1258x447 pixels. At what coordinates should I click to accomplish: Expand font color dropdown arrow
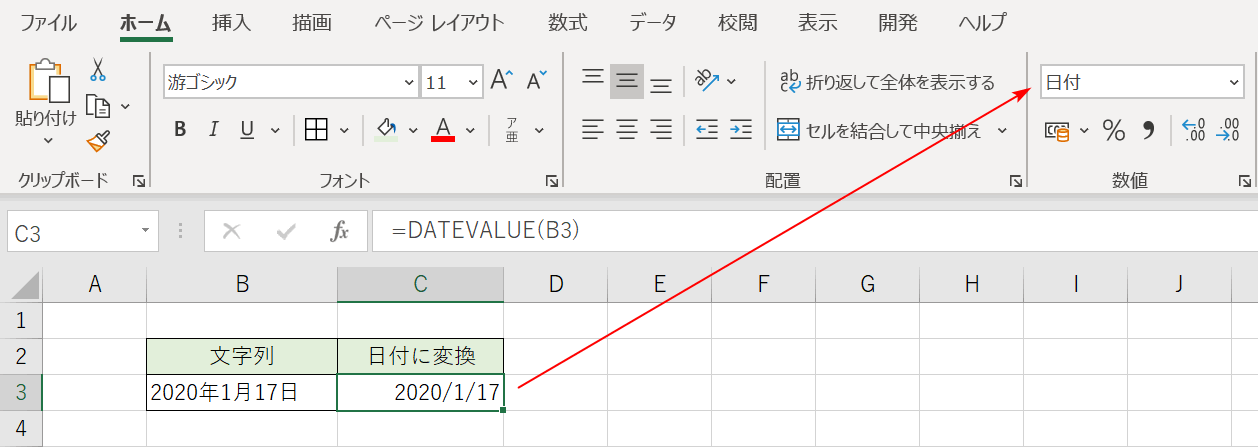(x=471, y=130)
